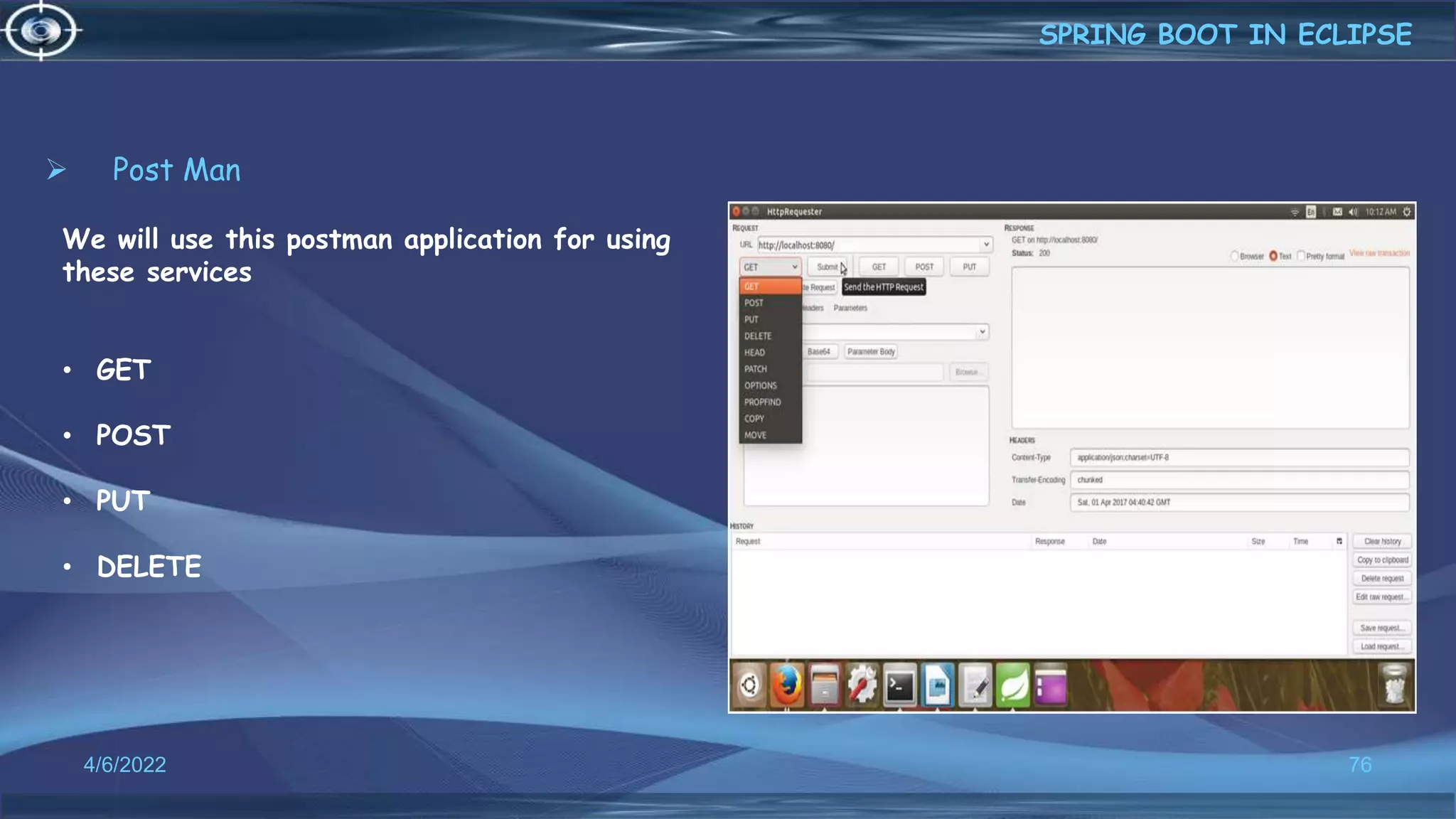Open Spring Tool Suite green leaf icon
Image resolution: width=1456 pixels, height=819 pixels.
(1012, 685)
